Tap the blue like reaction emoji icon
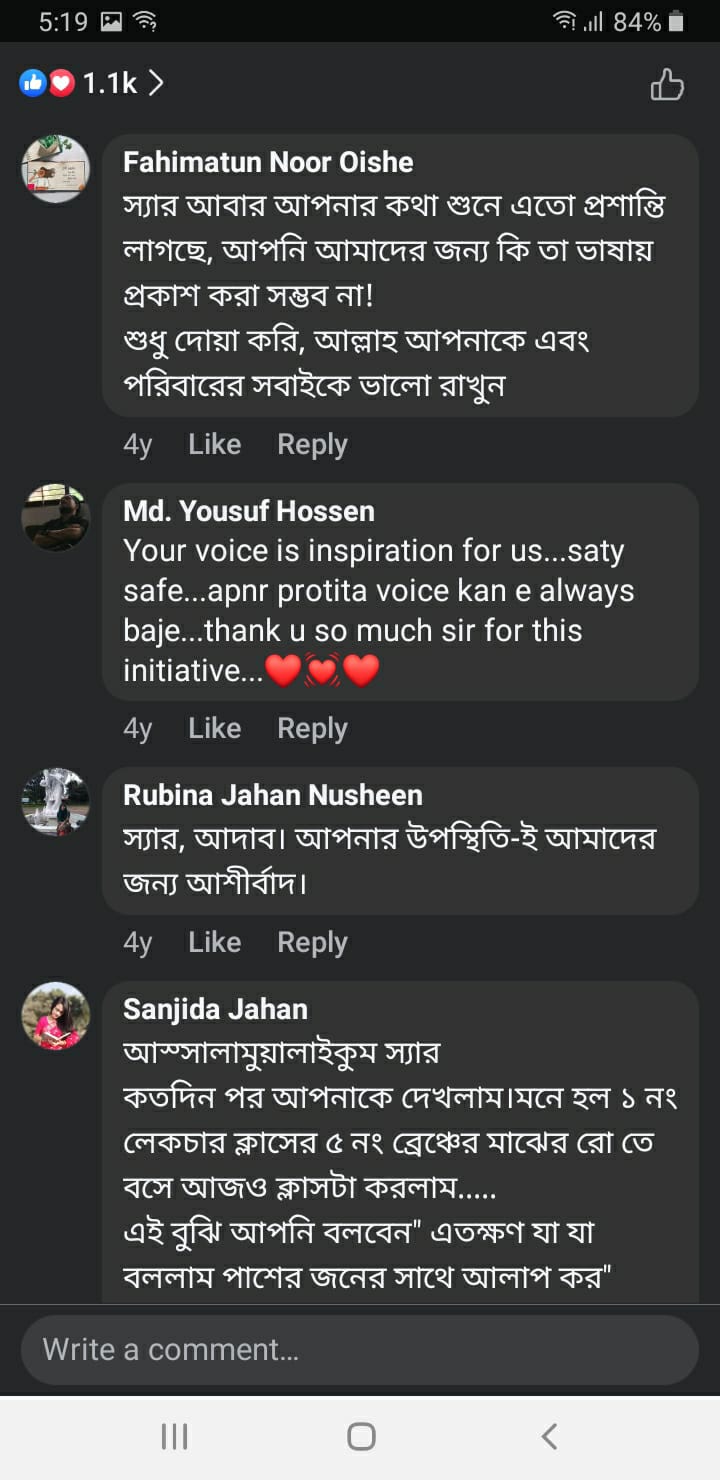The image size is (720, 1480). 33,84
